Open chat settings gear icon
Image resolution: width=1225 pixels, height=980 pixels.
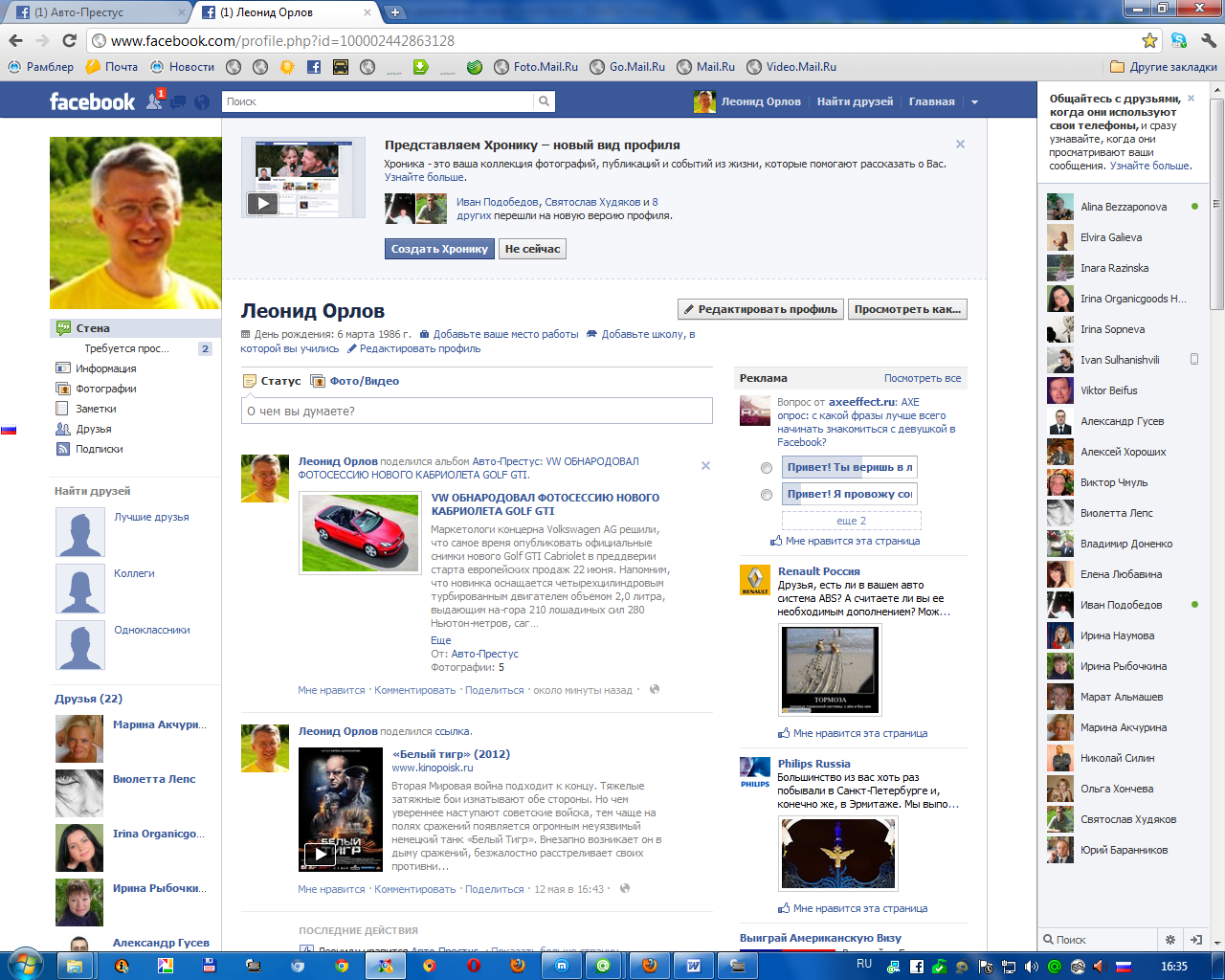tap(1169, 940)
